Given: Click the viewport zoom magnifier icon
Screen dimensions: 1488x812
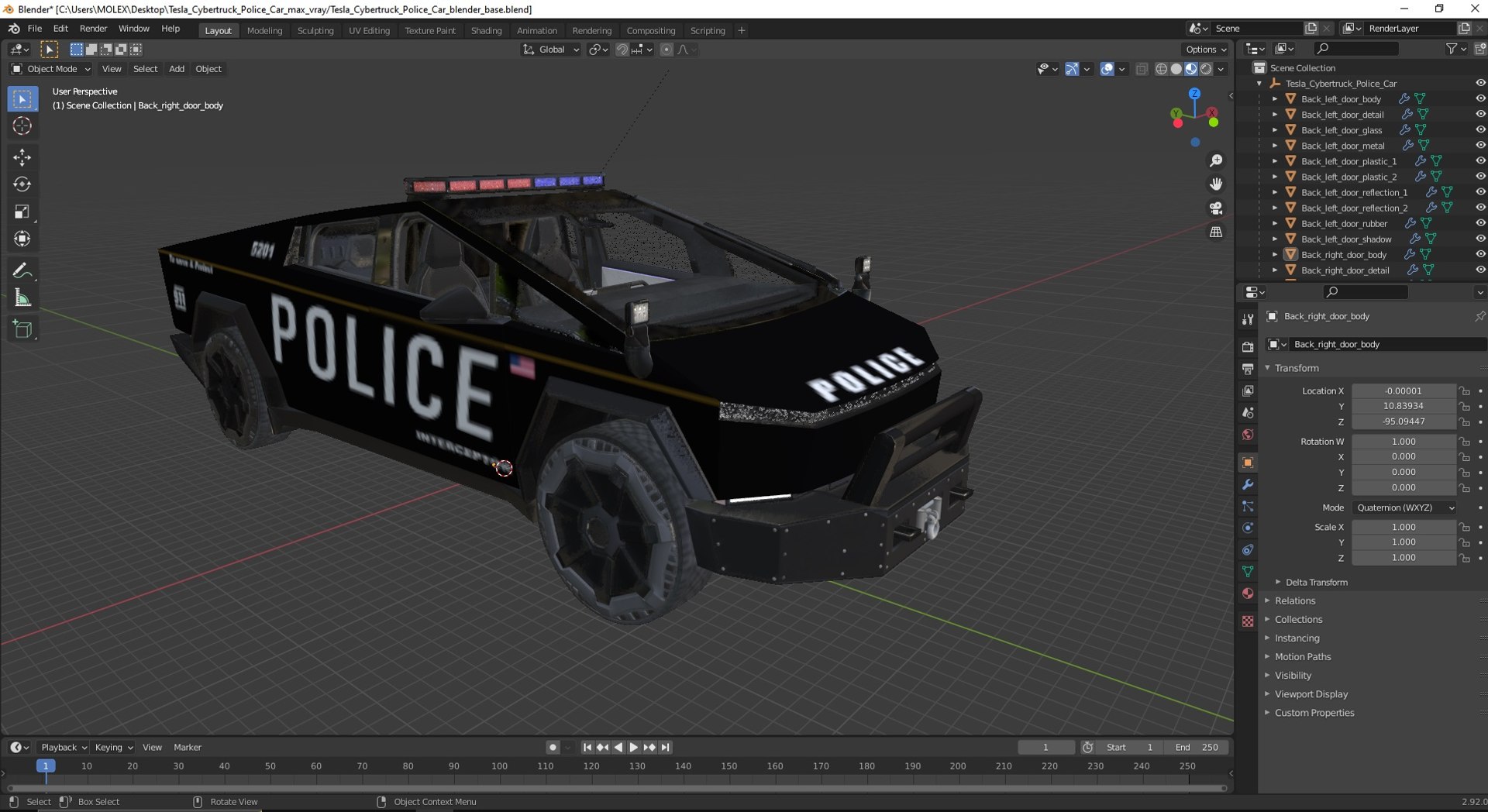Looking at the screenshot, I should (x=1216, y=160).
